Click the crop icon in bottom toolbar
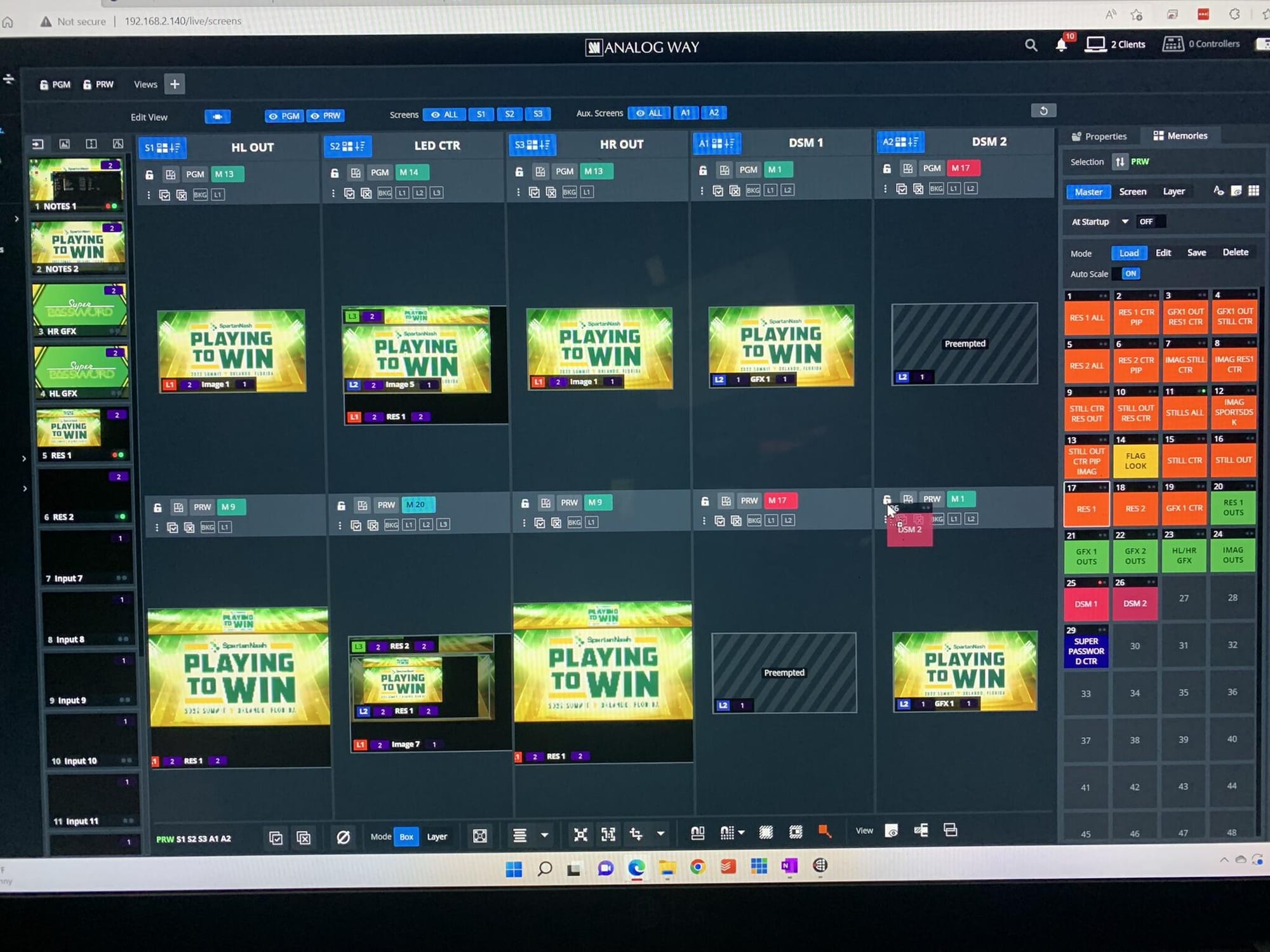Image resolution: width=1270 pixels, height=952 pixels. (x=636, y=834)
